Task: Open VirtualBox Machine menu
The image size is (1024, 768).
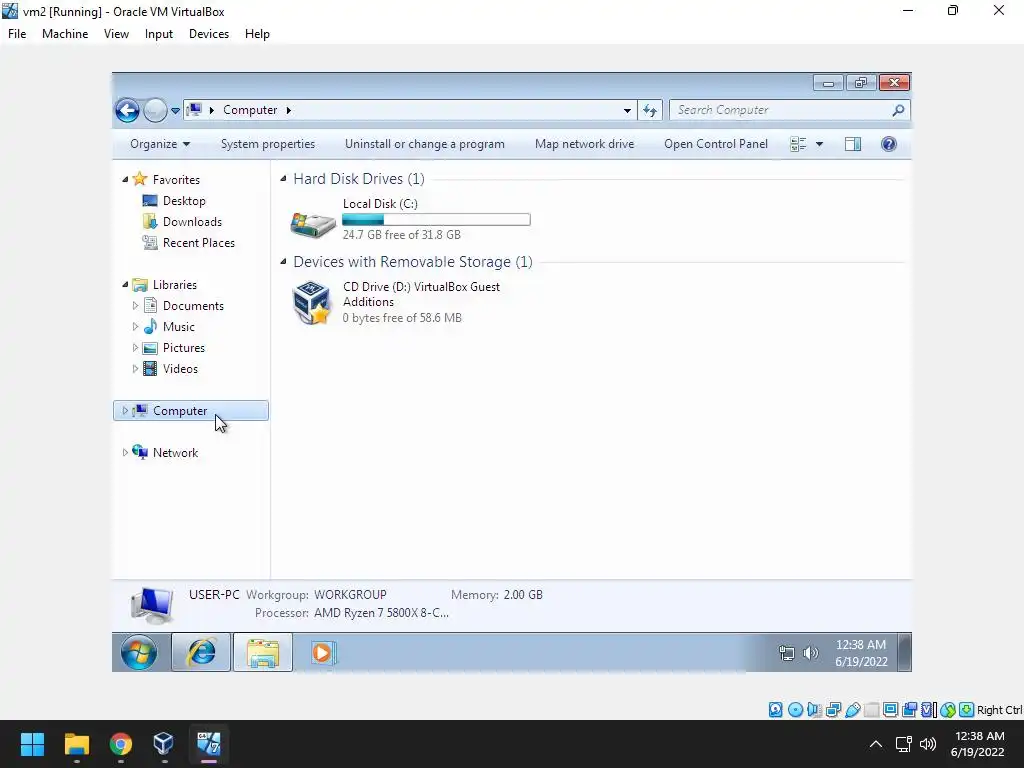Action: click(x=65, y=34)
